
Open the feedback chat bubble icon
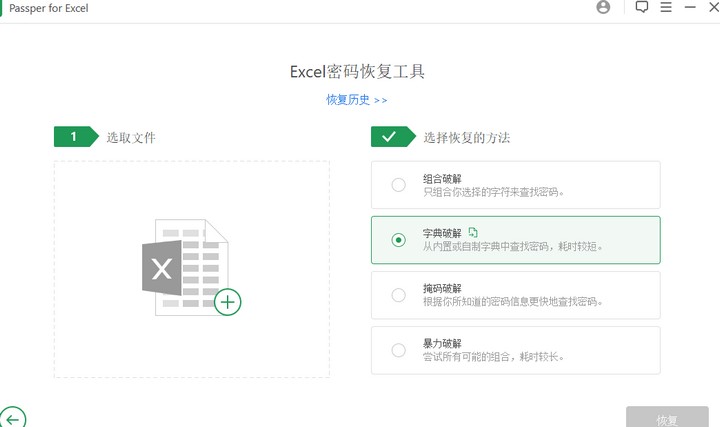click(642, 7)
